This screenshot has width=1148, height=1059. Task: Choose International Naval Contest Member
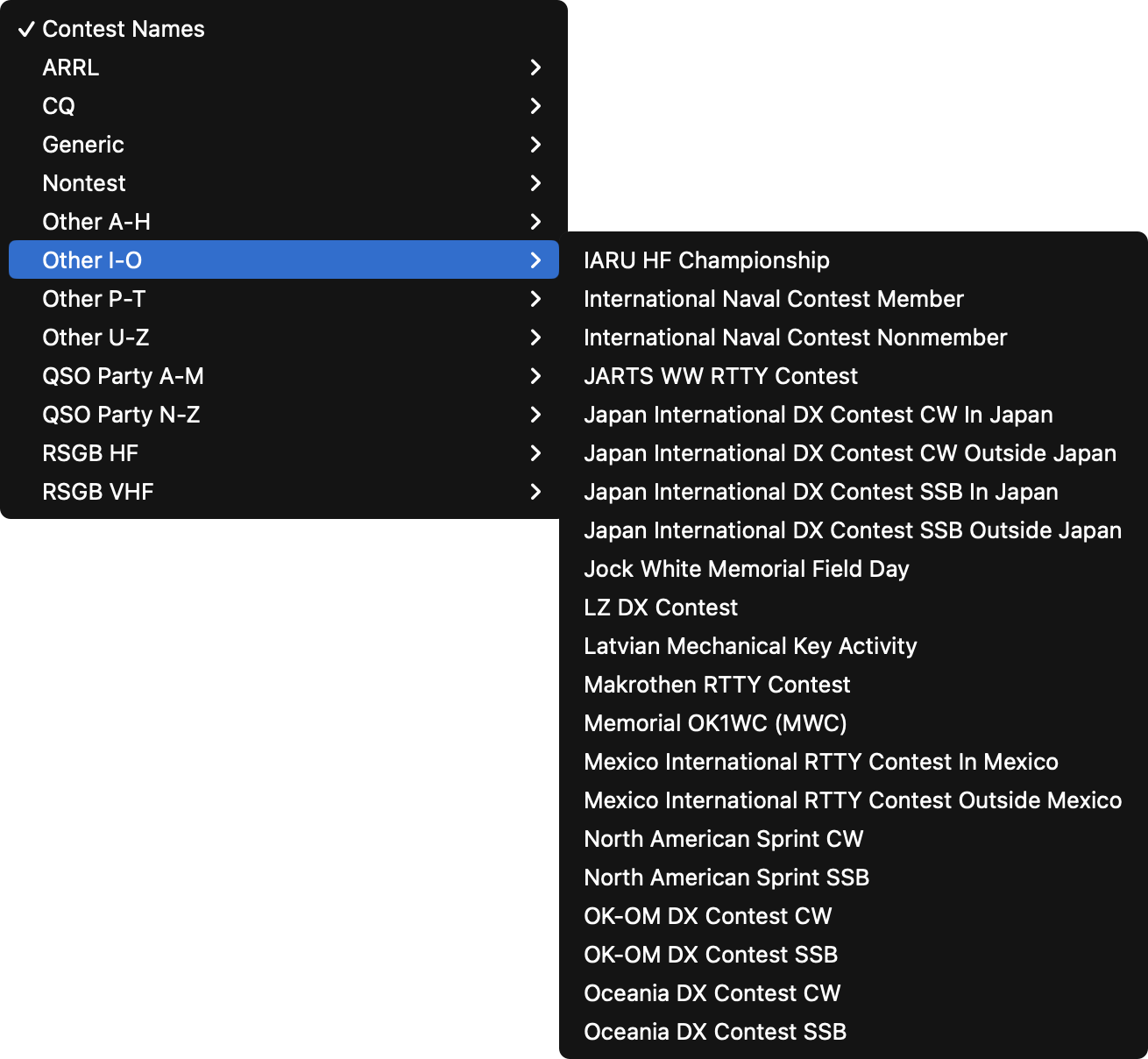854,299
